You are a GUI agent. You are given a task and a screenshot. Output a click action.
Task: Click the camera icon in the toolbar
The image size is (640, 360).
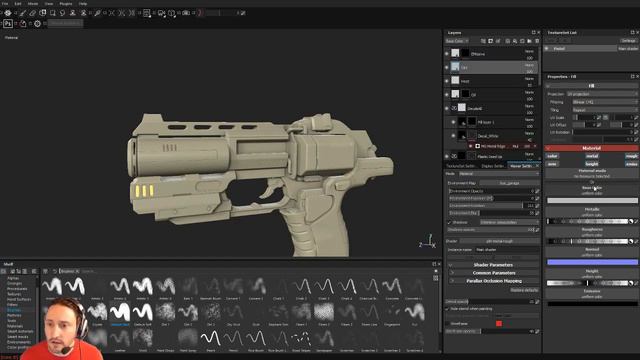(x=186, y=13)
